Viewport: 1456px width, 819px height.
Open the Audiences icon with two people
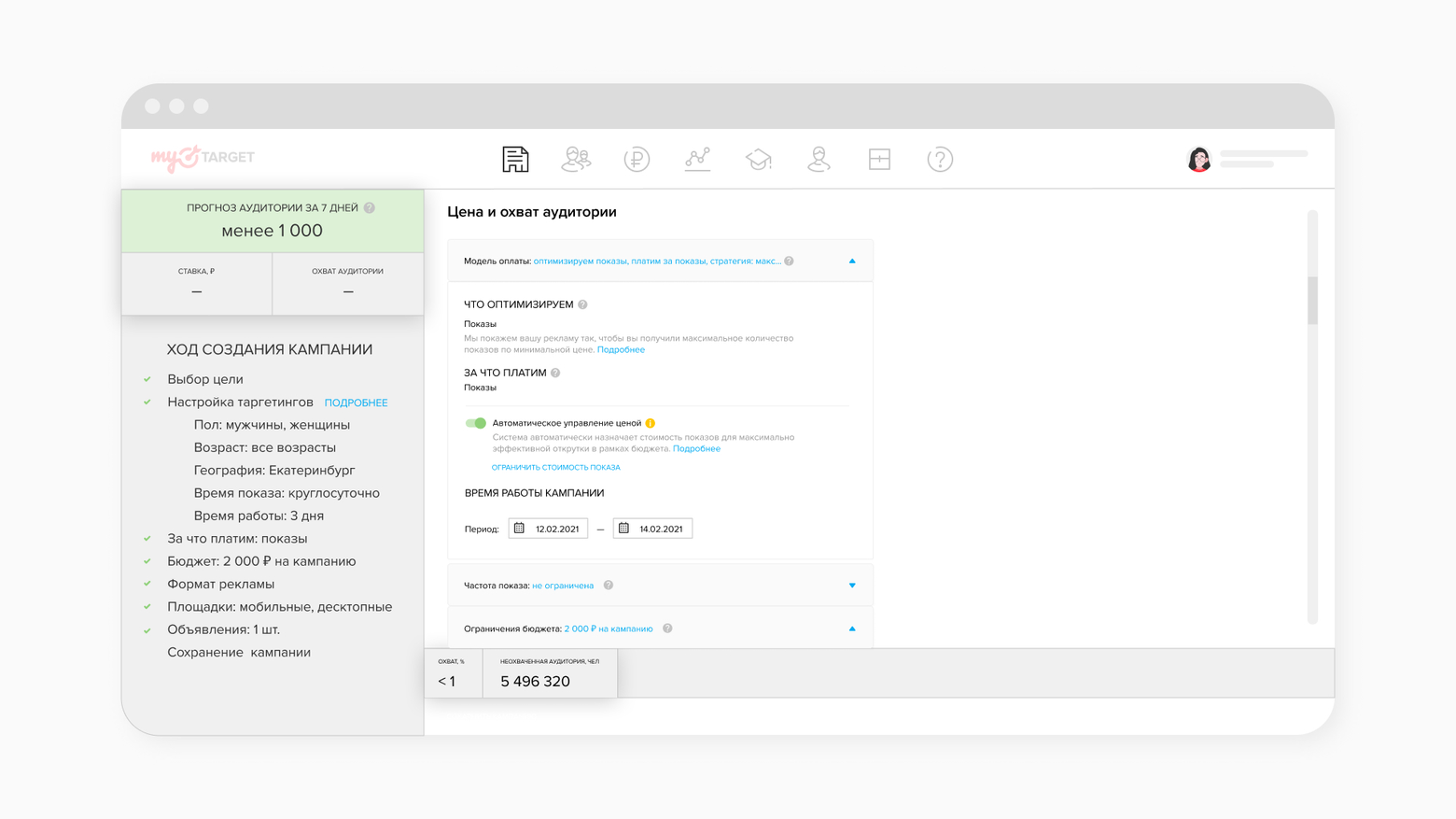click(576, 159)
